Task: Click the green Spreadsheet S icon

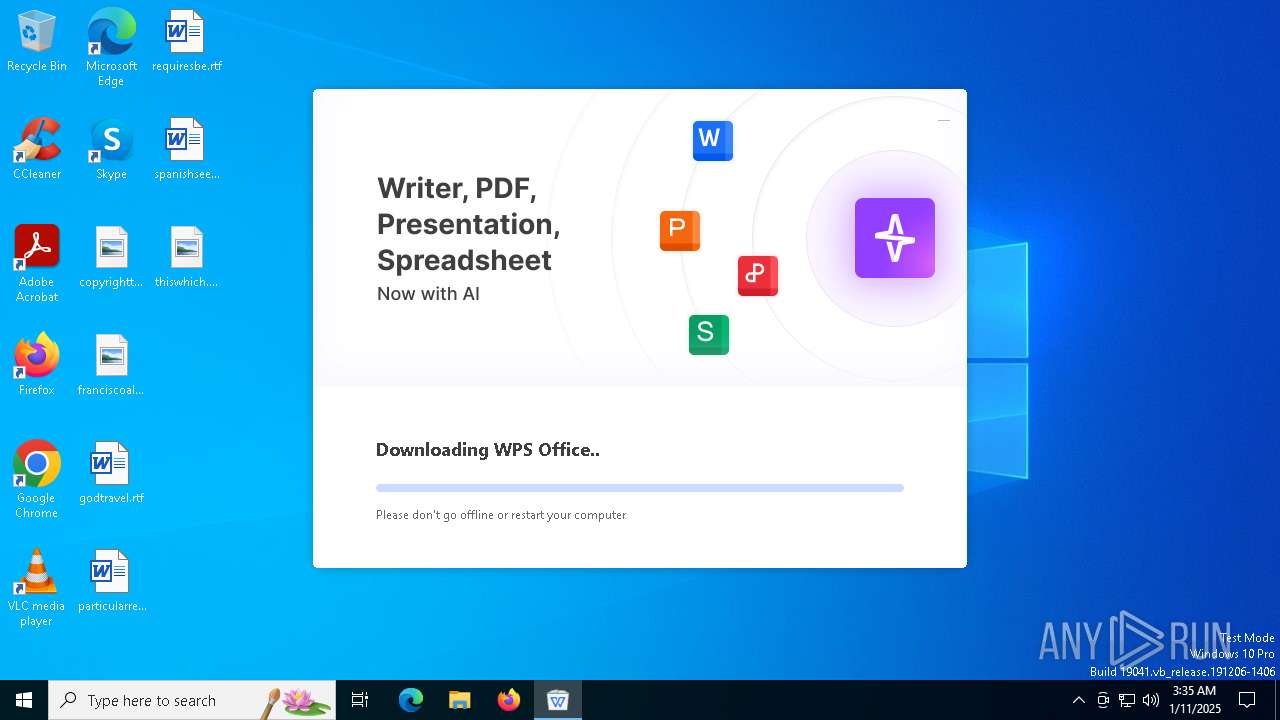Action: pos(709,335)
